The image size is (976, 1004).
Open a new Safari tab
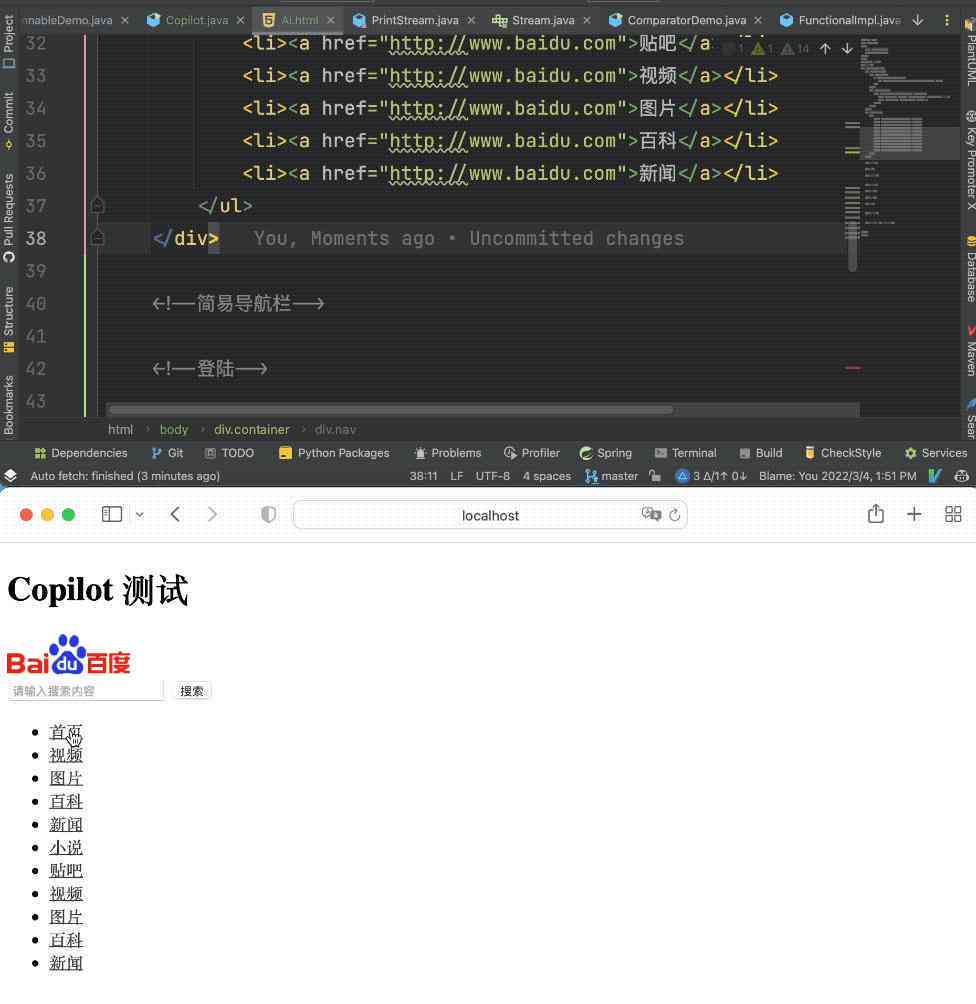(914, 514)
